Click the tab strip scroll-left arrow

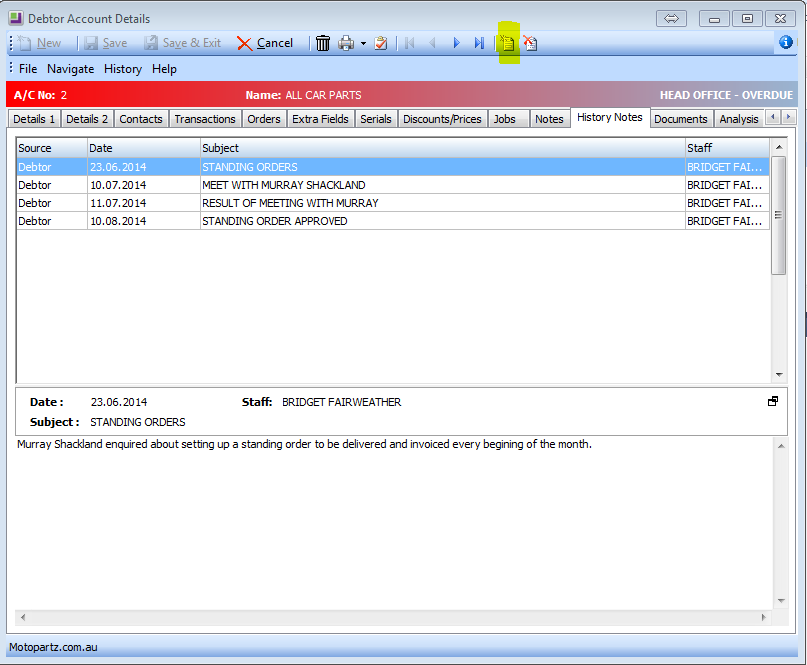773,117
